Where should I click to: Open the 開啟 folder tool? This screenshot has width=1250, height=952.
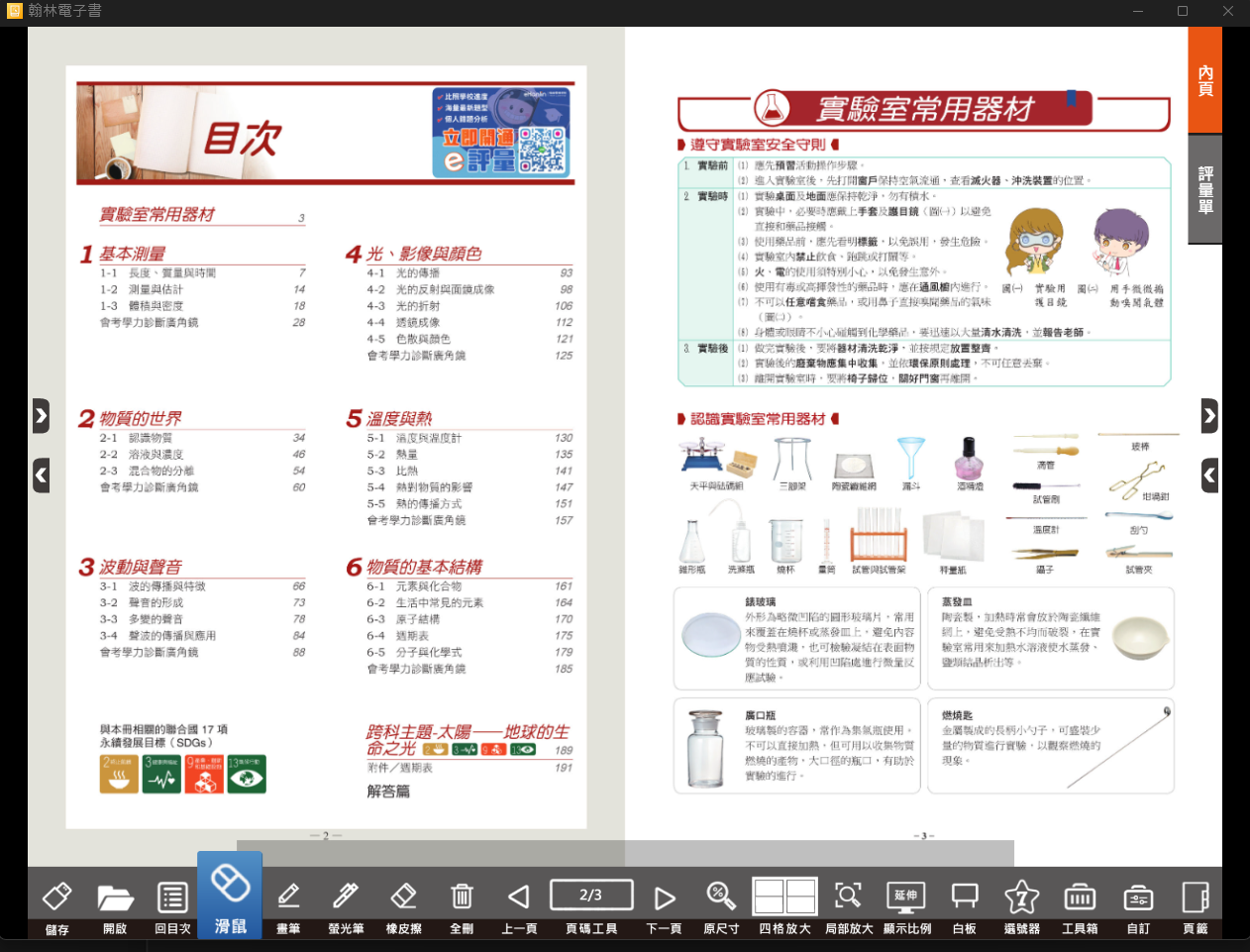click(115, 906)
